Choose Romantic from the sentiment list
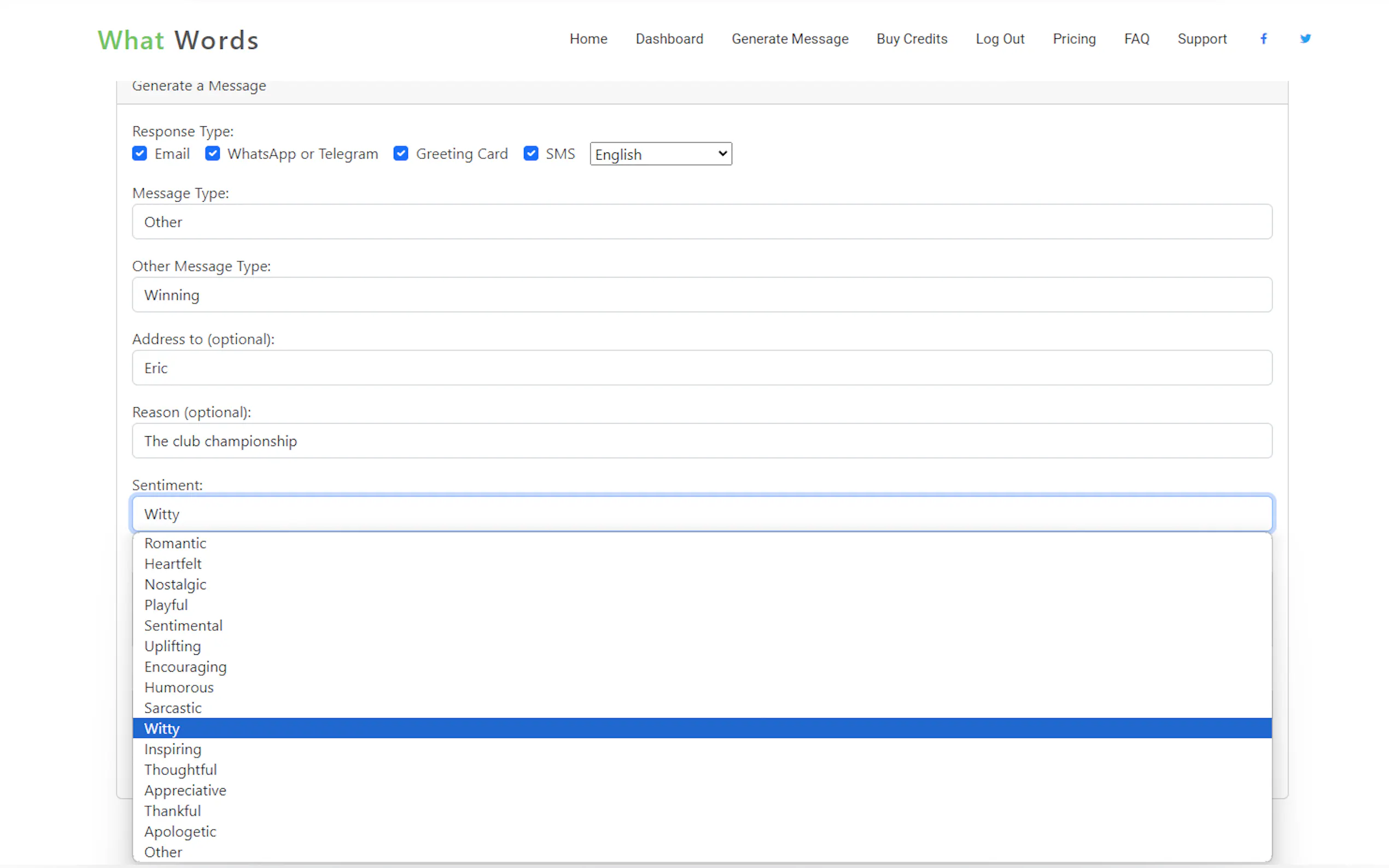1389x868 pixels. pos(175,543)
